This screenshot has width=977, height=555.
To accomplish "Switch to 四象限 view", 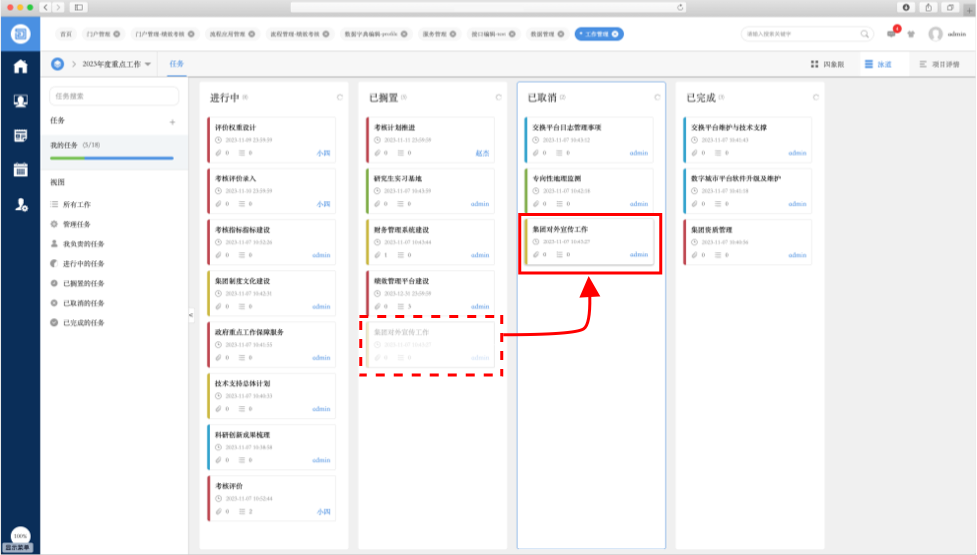I will click(x=826, y=64).
